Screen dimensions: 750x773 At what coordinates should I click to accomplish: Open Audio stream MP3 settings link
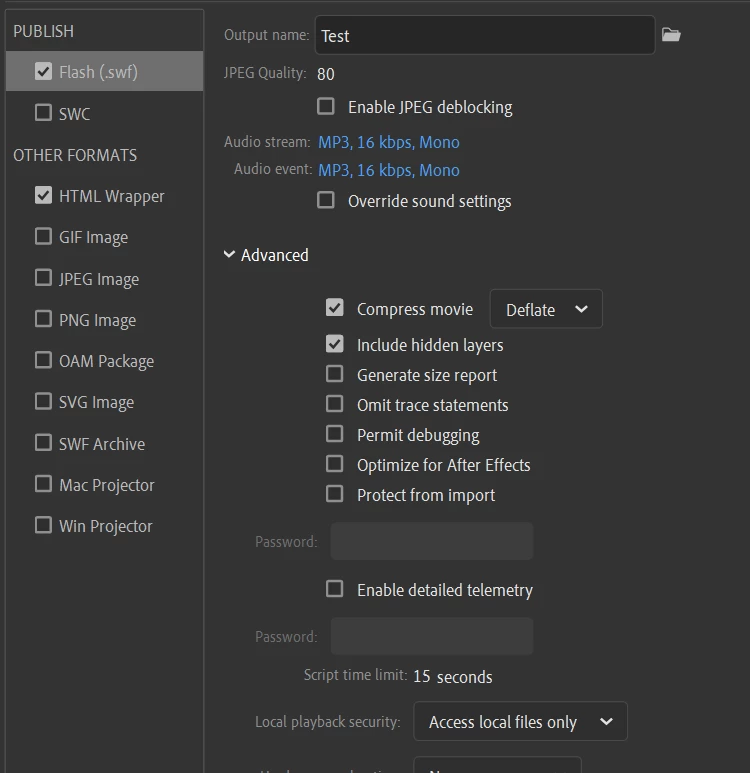point(389,142)
